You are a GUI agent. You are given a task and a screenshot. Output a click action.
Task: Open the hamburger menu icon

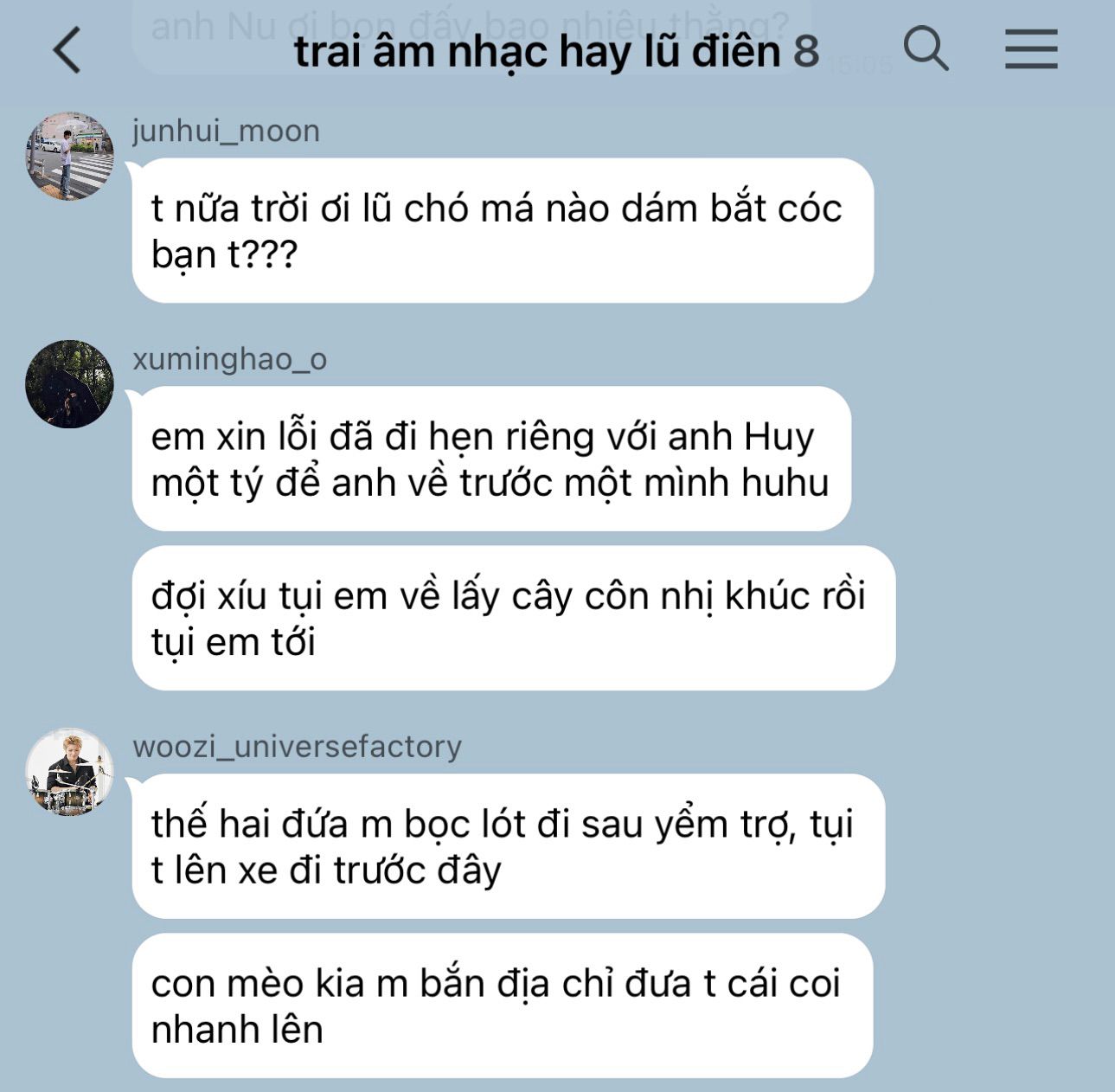tap(1031, 48)
